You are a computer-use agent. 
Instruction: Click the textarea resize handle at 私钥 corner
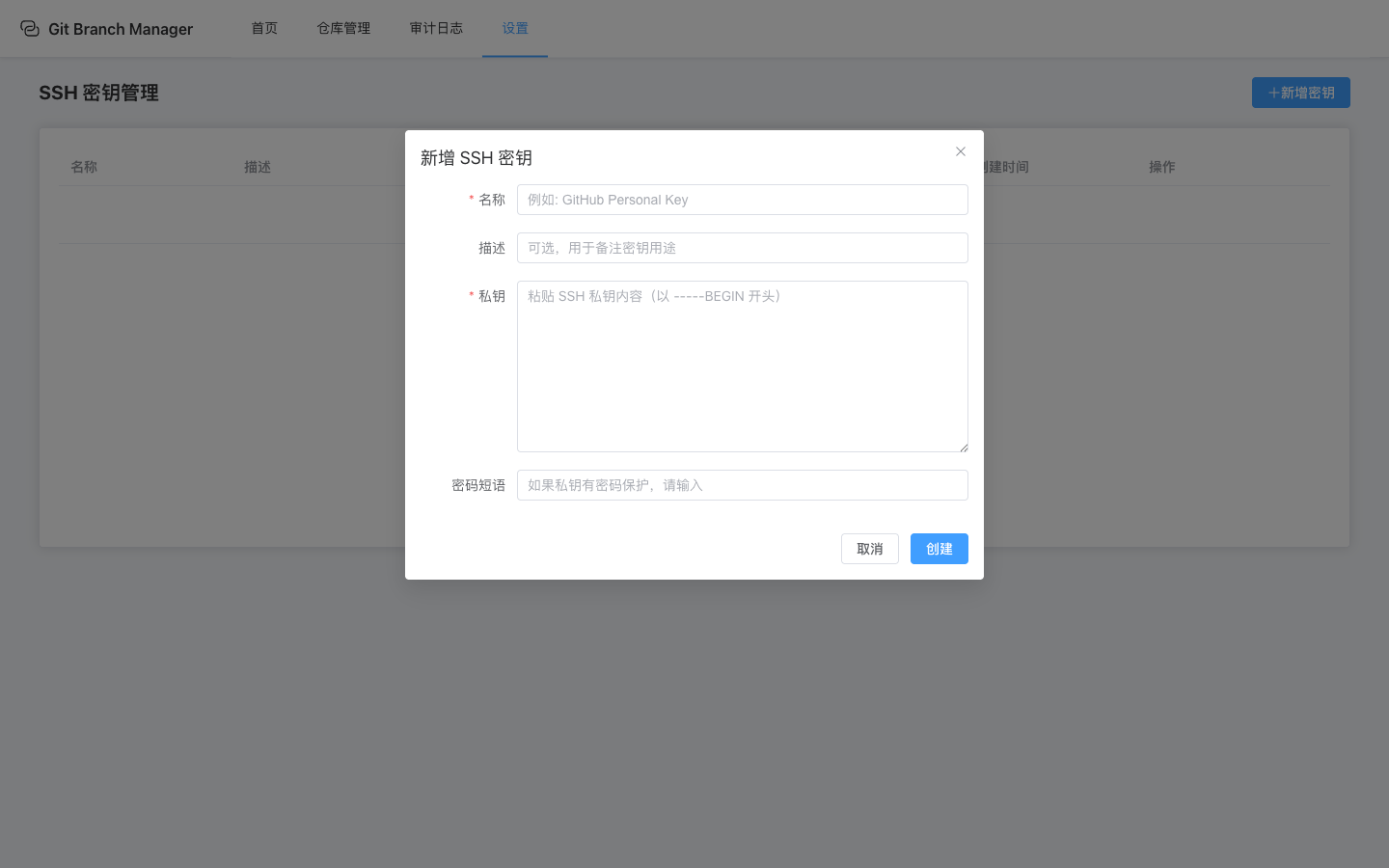pos(963,446)
